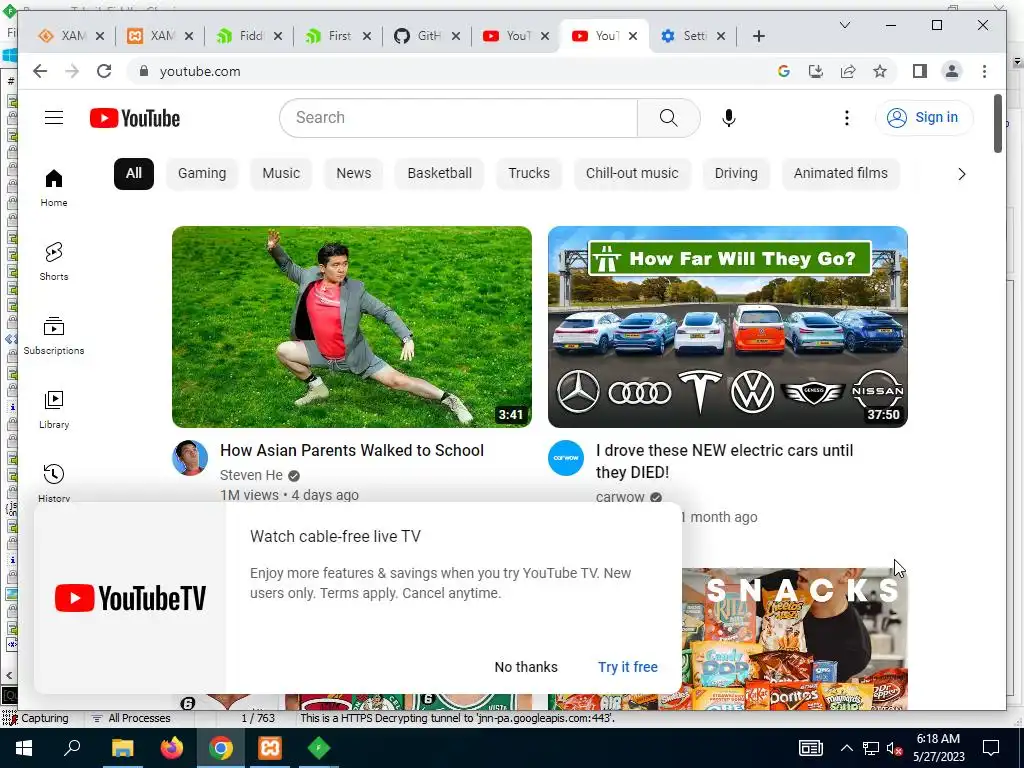Start voice search with the microphone
1024x768 pixels.
(x=729, y=118)
